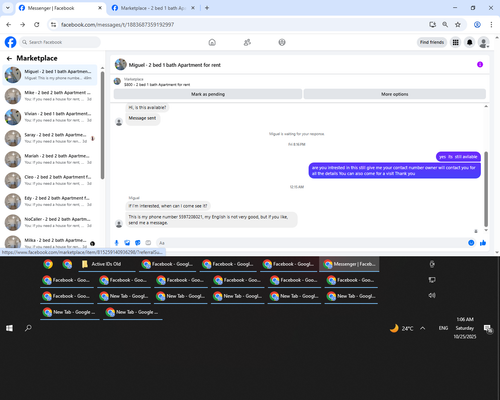This screenshot has width=500, height=400.
Task: Open Cleo's conversation in the list
Action: click(x=50, y=180)
